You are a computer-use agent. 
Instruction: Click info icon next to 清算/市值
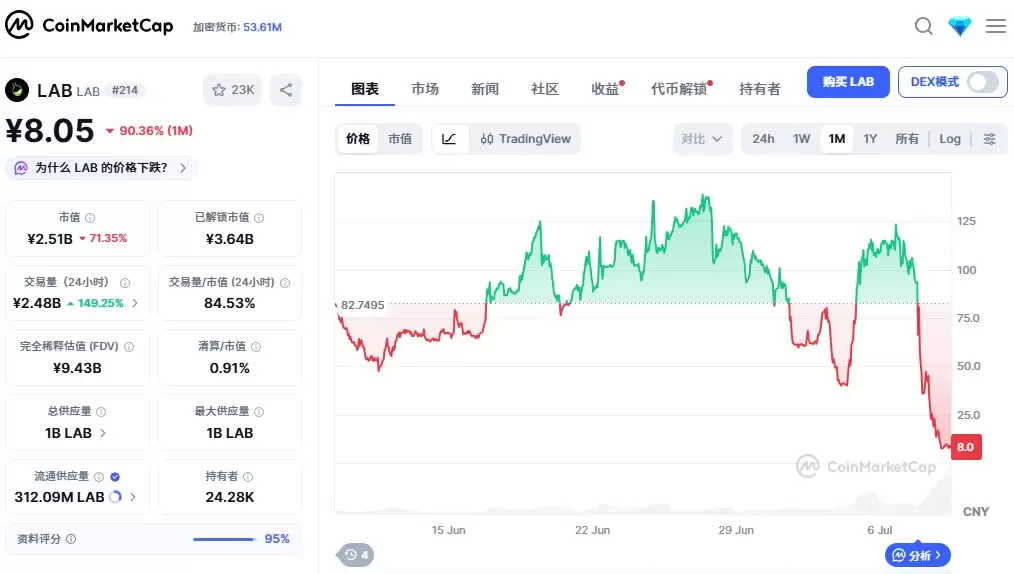(256, 347)
